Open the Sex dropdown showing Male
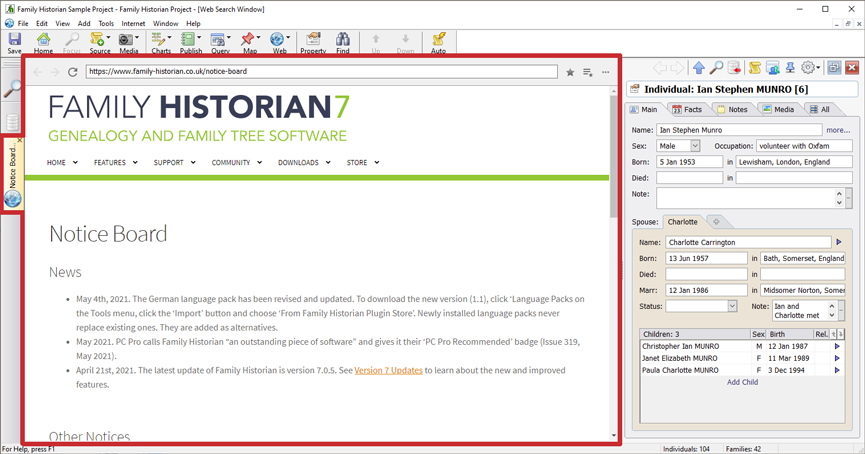This screenshot has width=865, height=454. pos(695,146)
